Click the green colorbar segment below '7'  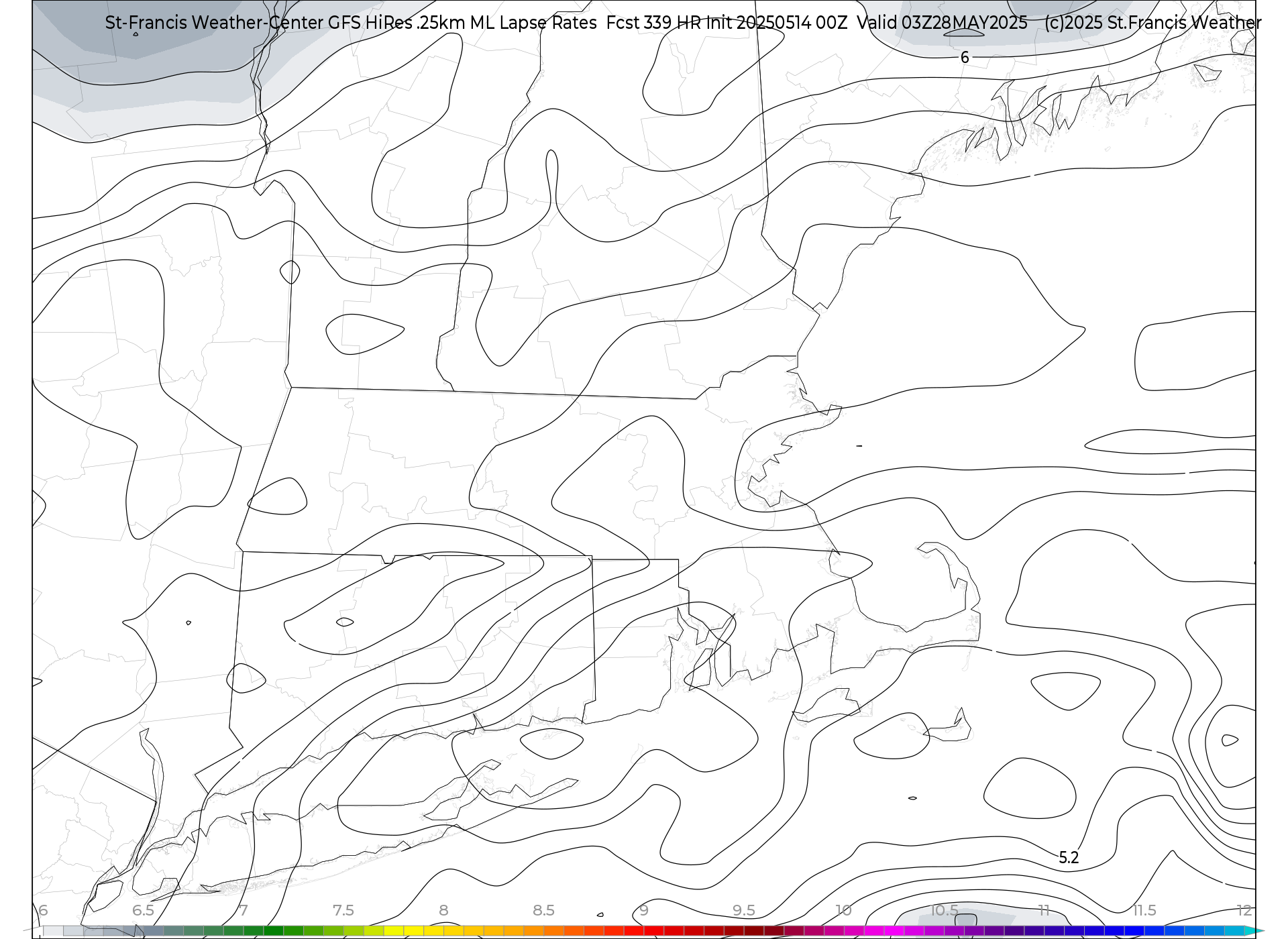pos(254,931)
